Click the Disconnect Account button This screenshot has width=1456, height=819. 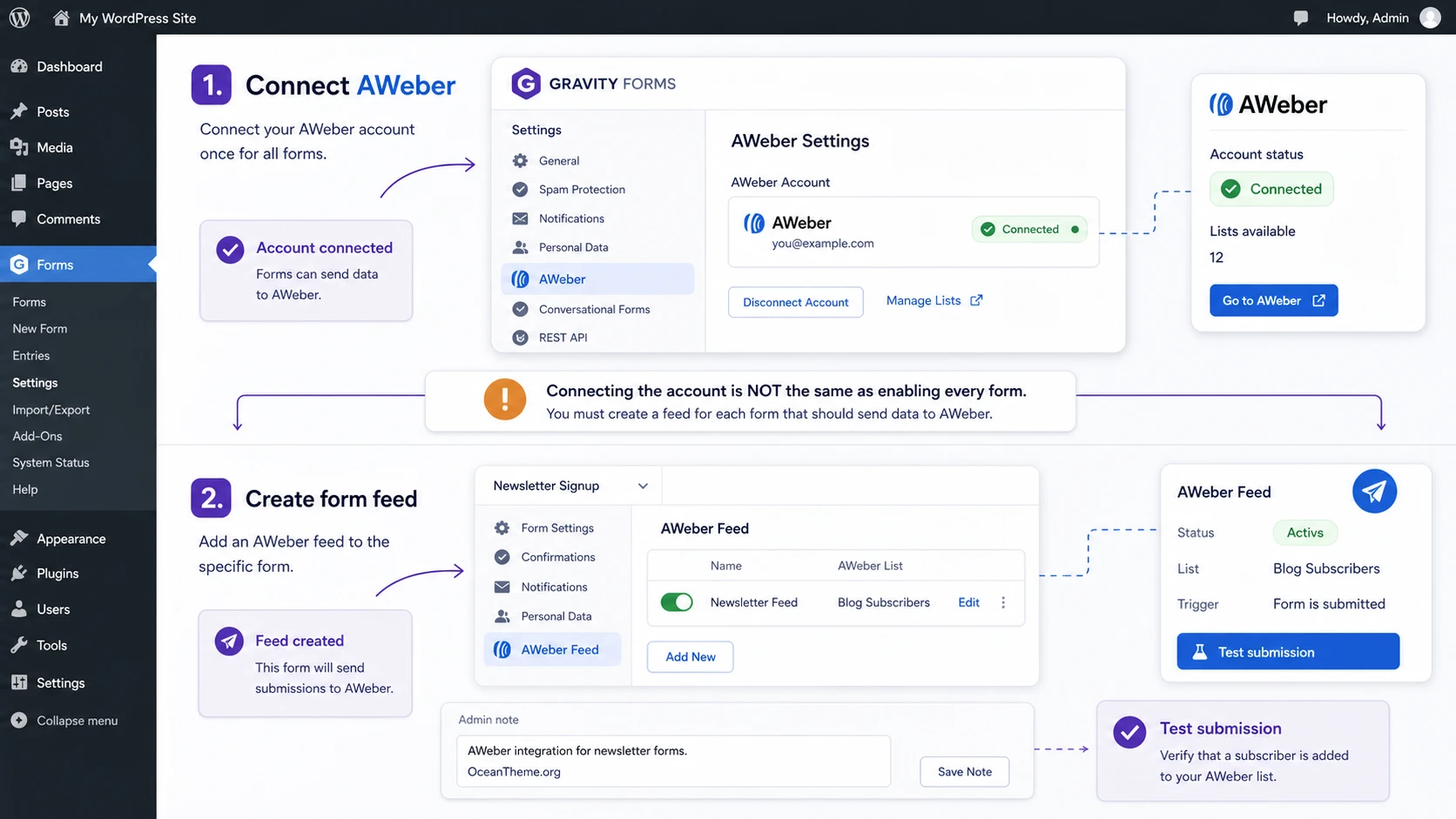pos(796,302)
